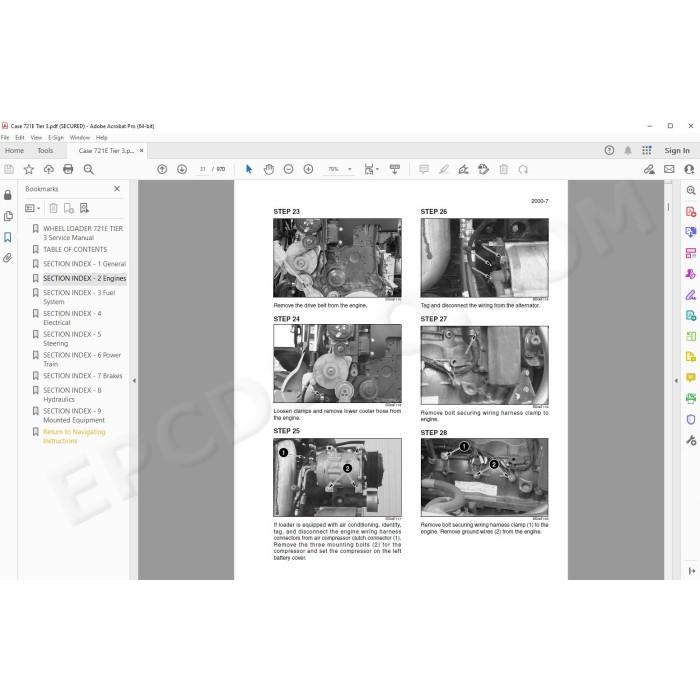This screenshot has width=700, height=700.
Task: Click the Save file icon
Action: click(9, 169)
